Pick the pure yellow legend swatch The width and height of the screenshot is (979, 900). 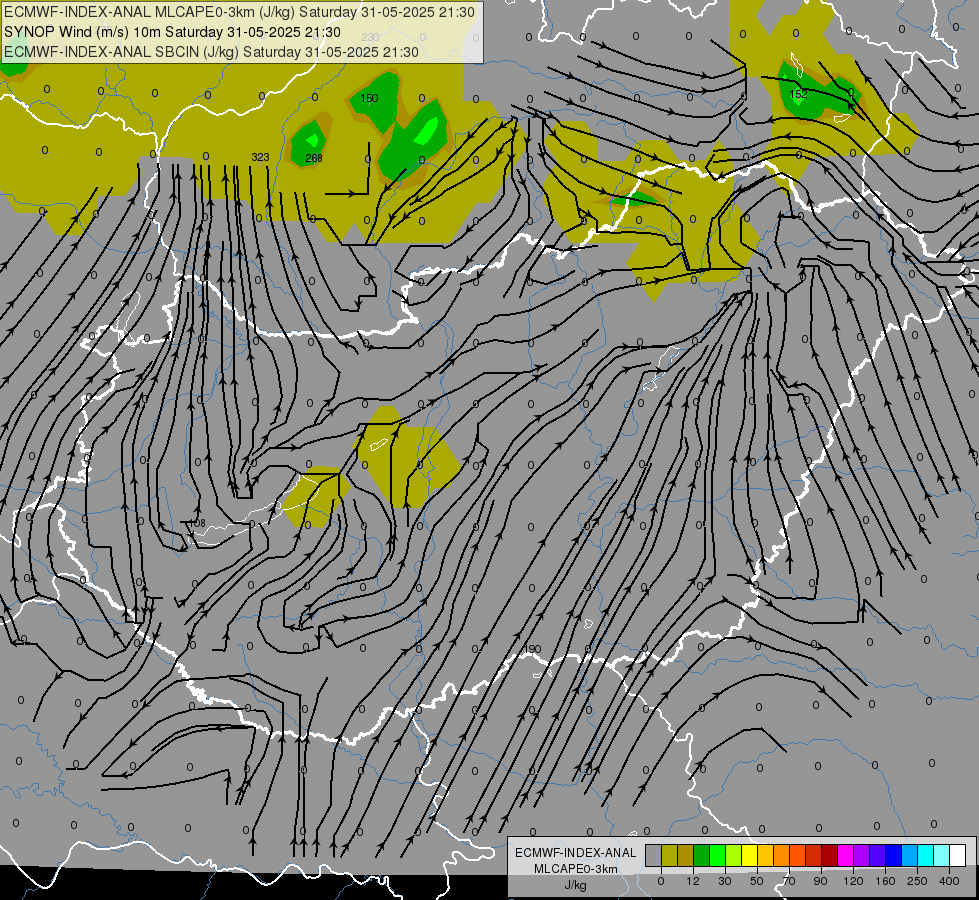[750, 855]
